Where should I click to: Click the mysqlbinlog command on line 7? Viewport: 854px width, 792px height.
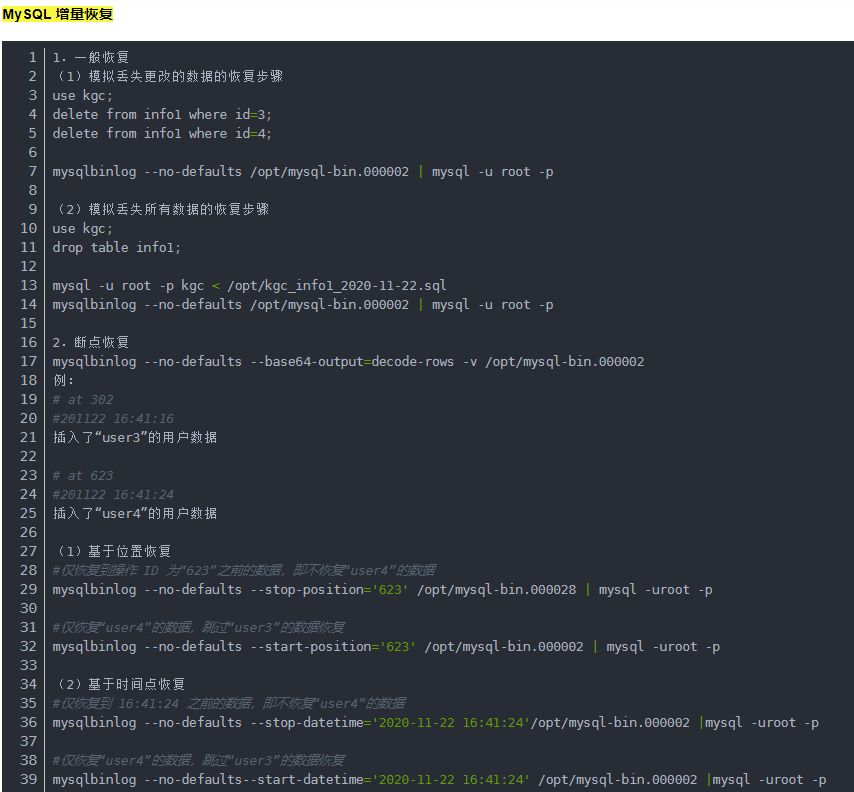[x=303, y=172]
